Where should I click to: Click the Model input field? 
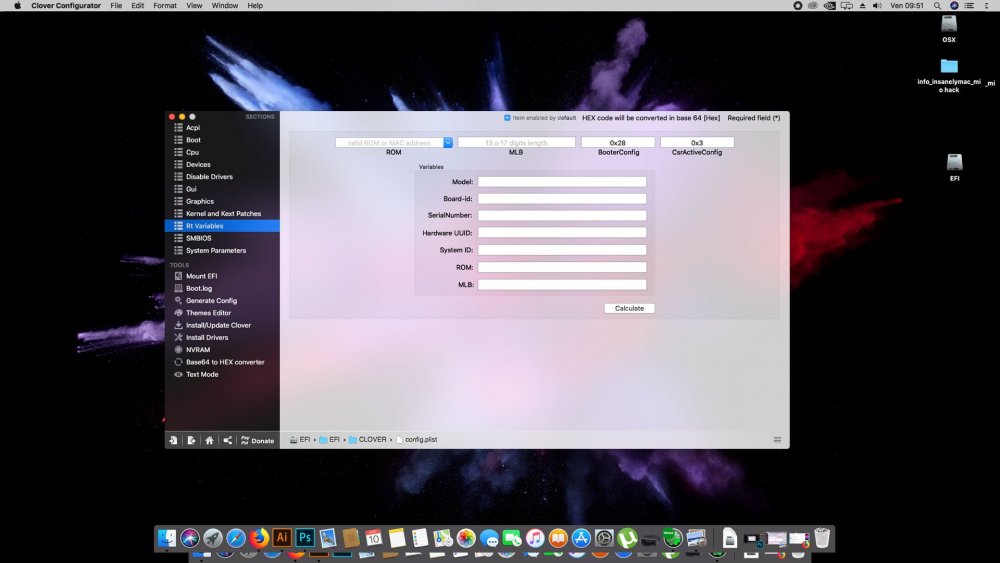click(x=562, y=182)
